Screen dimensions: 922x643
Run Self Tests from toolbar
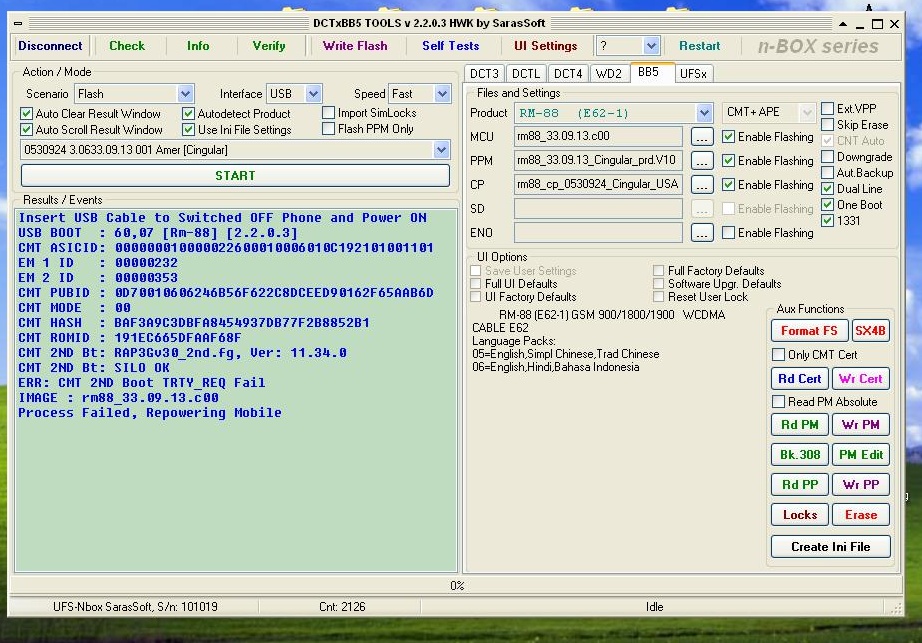coord(451,46)
